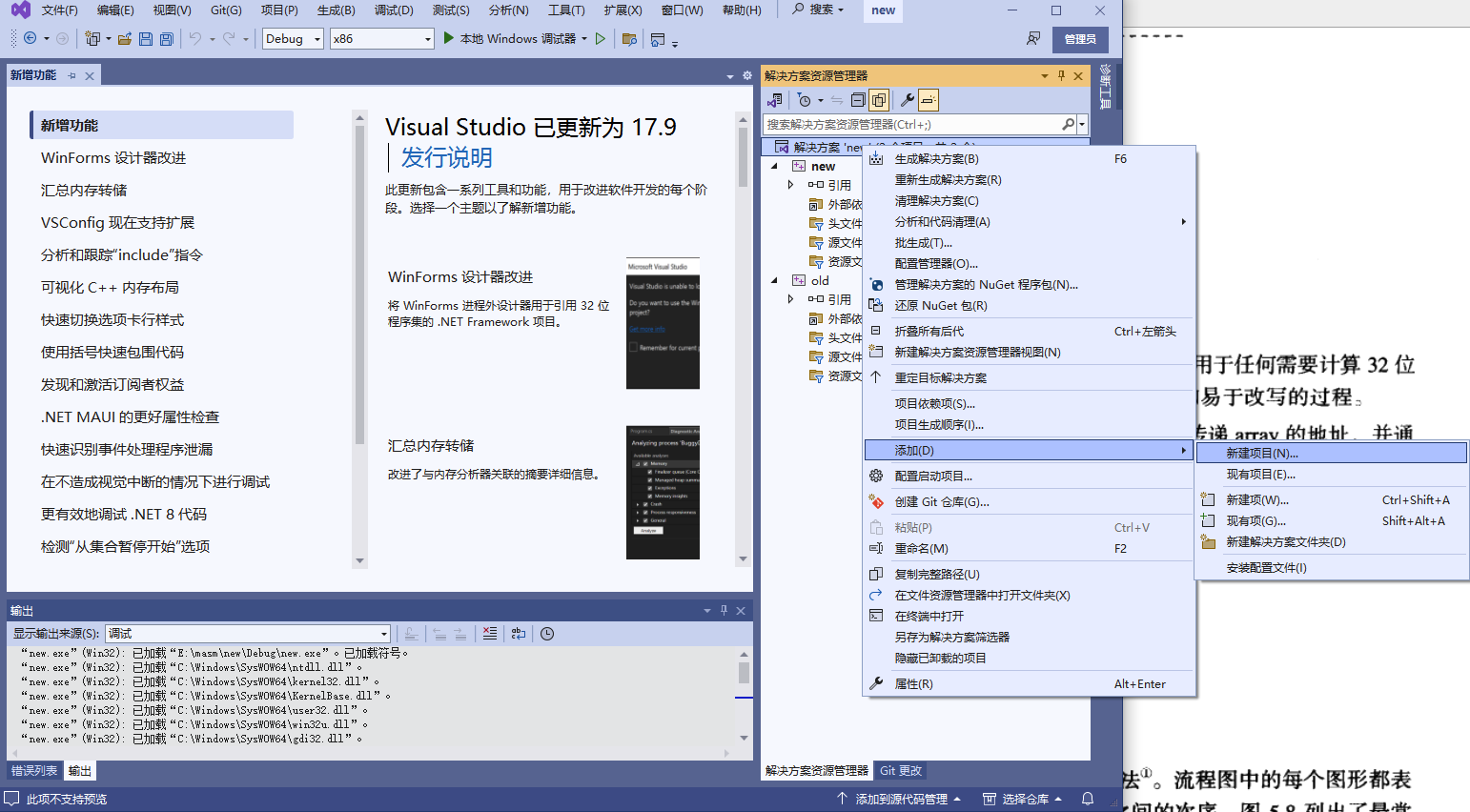Click 添加到源代码管理 in status bar
1470x812 pixels.
(x=899, y=799)
